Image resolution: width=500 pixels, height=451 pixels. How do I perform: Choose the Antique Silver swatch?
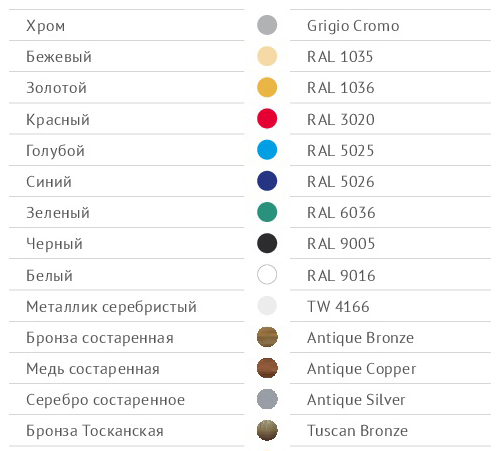[x=267, y=399]
